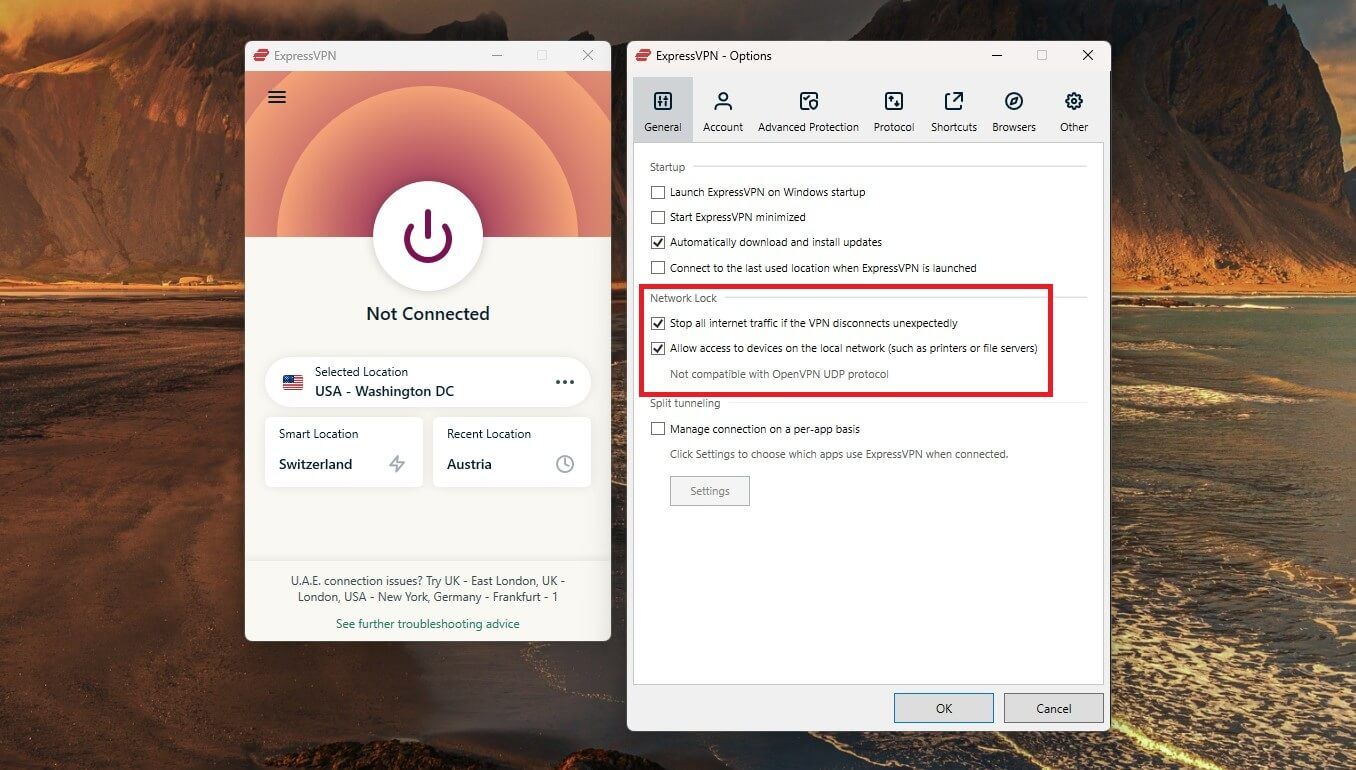Uncheck Automatically download and install updates
This screenshot has width=1356, height=770.
658,242
